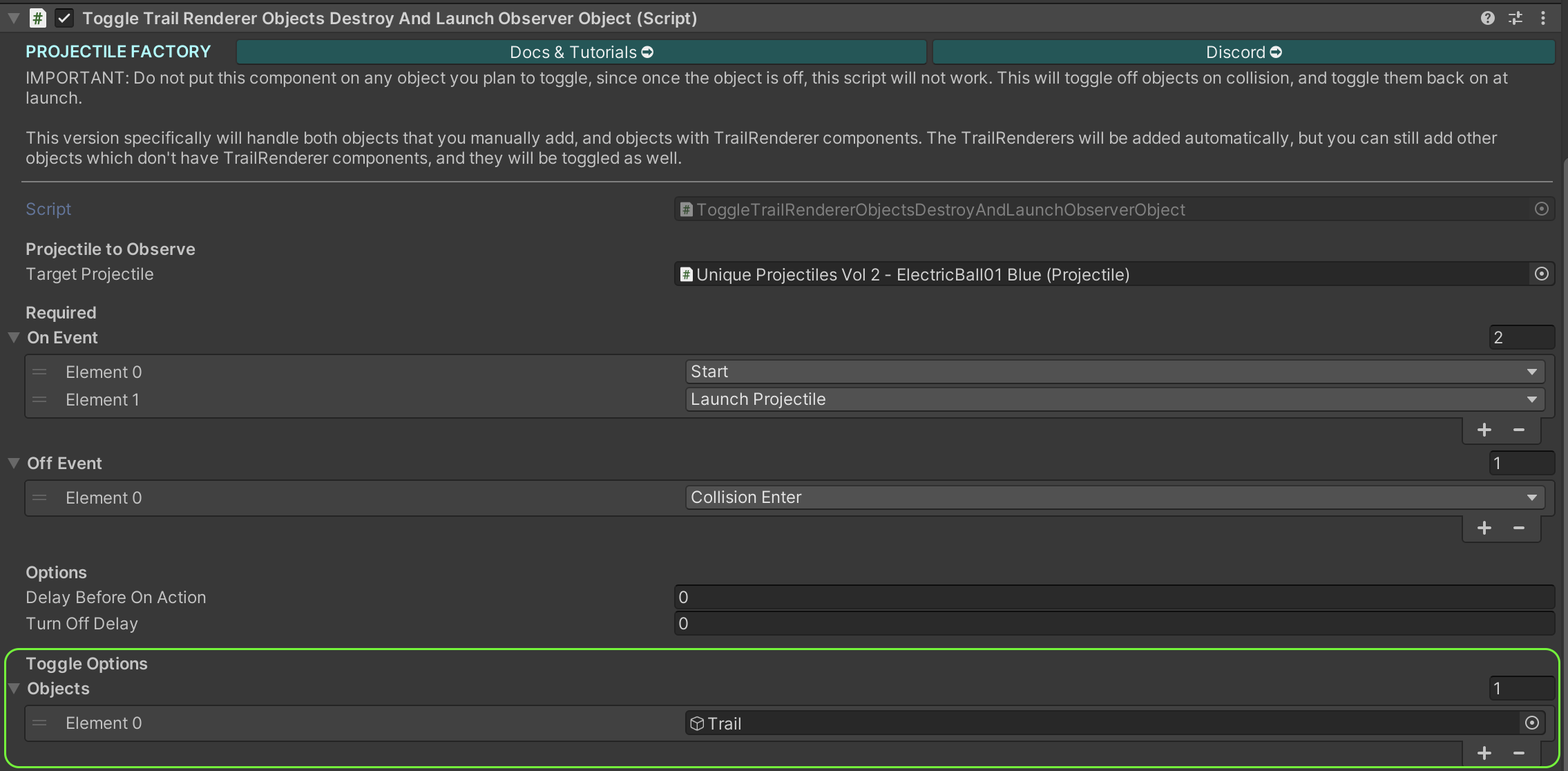Remove element from Objects list
Image resolution: width=1568 pixels, height=771 pixels.
point(1518,753)
